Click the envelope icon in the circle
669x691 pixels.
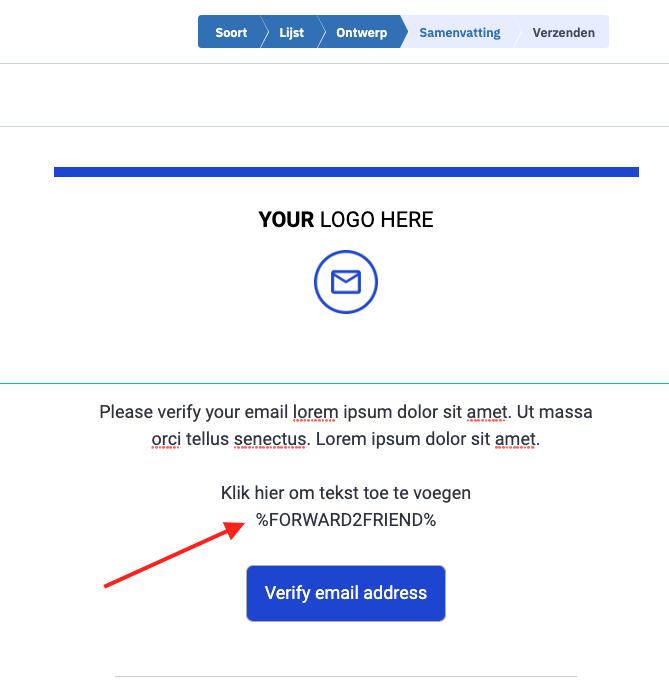pos(346,282)
